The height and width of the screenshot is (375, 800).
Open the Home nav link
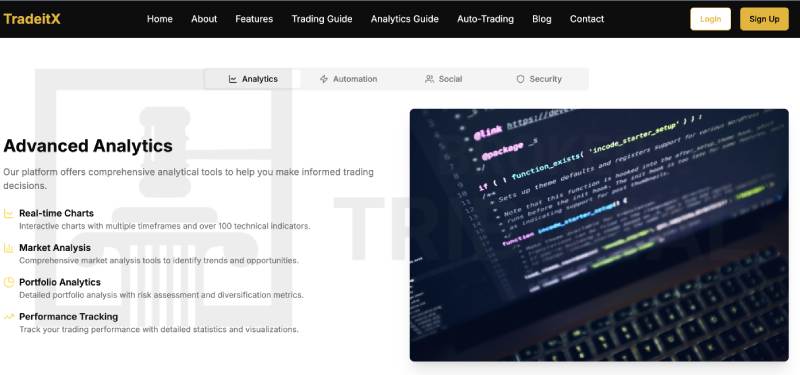pyautogui.click(x=160, y=19)
